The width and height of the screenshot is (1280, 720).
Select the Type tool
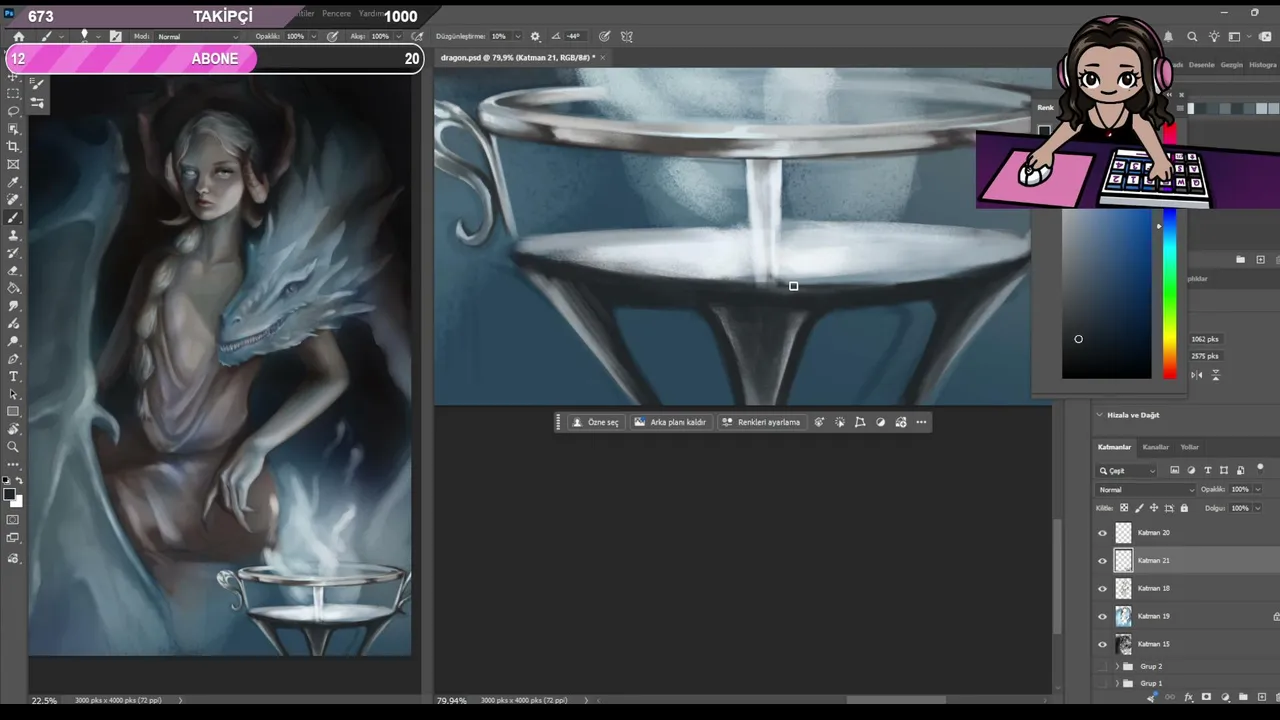[x=13, y=377]
